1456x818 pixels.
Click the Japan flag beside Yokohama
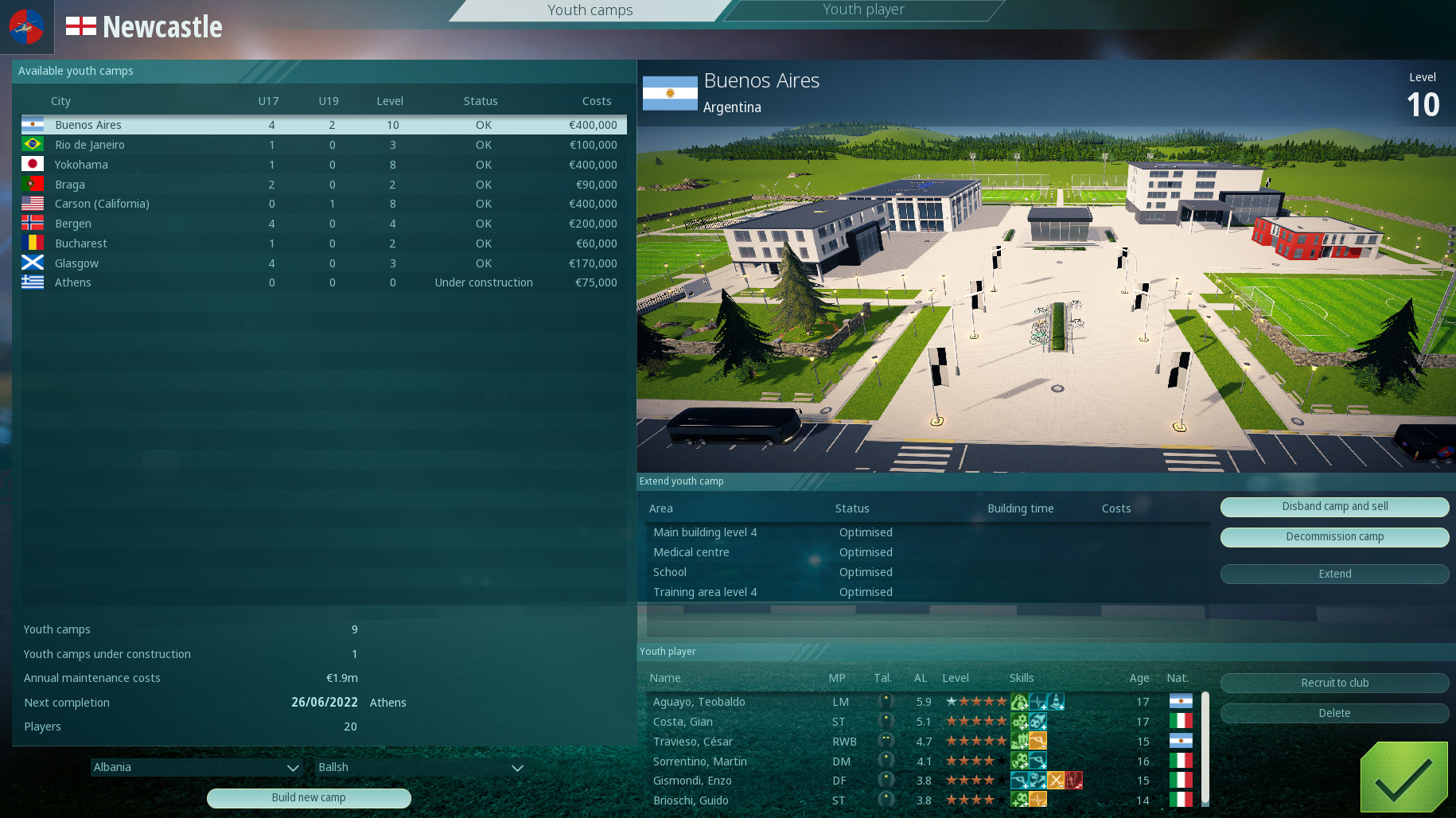pyautogui.click(x=32, y=164)
